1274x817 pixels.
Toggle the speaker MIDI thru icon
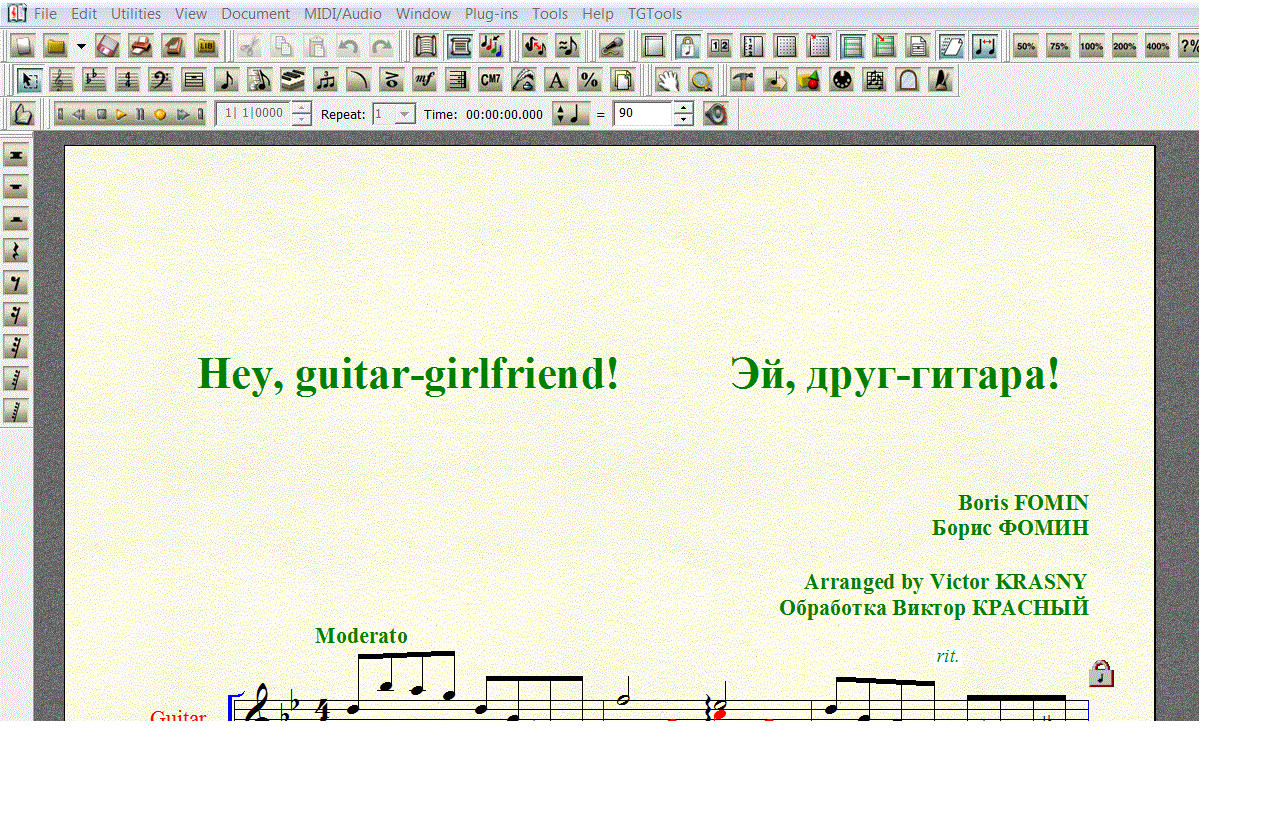pyautogui.click(x=715, y=114)
